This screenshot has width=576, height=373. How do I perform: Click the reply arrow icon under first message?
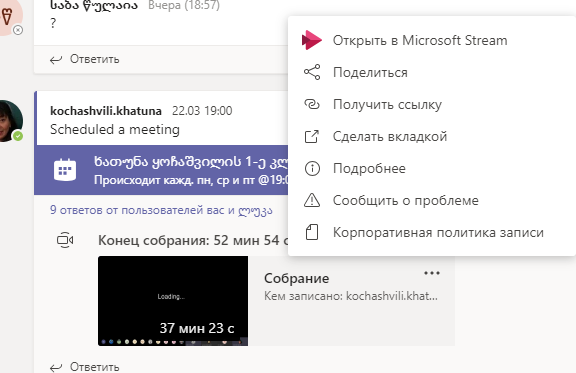pyautogui.click(x=56, y=60)
